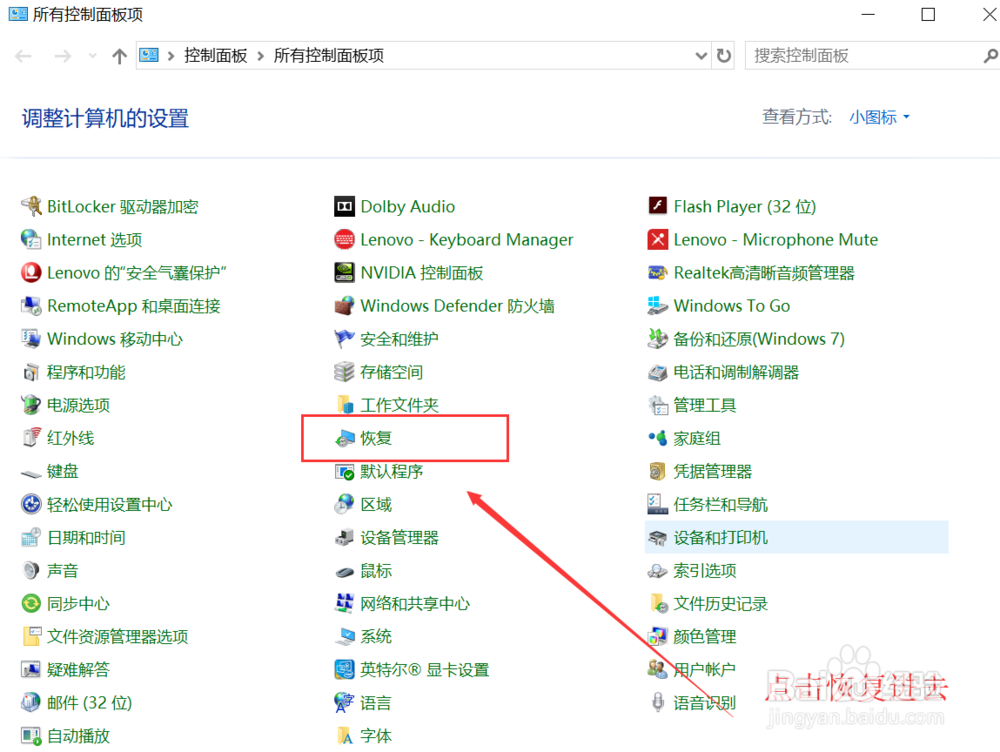The image size is (1000, 752).
Task: Open 管理工具 link
Action: 705,405
